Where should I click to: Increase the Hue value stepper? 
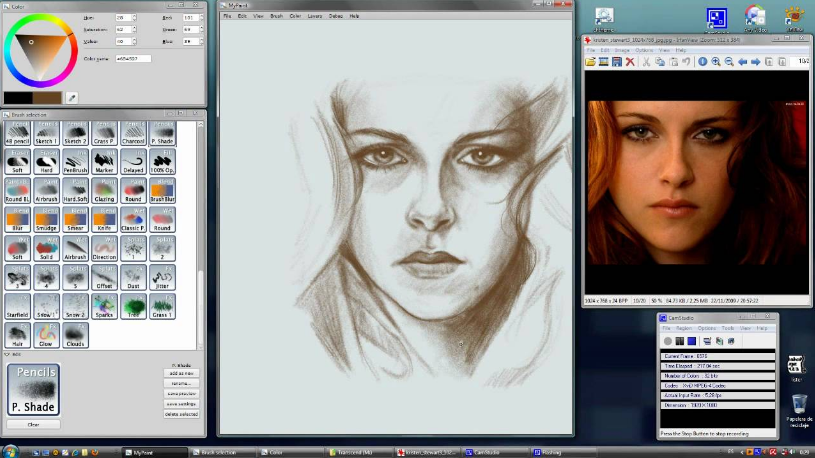(134, 16)
